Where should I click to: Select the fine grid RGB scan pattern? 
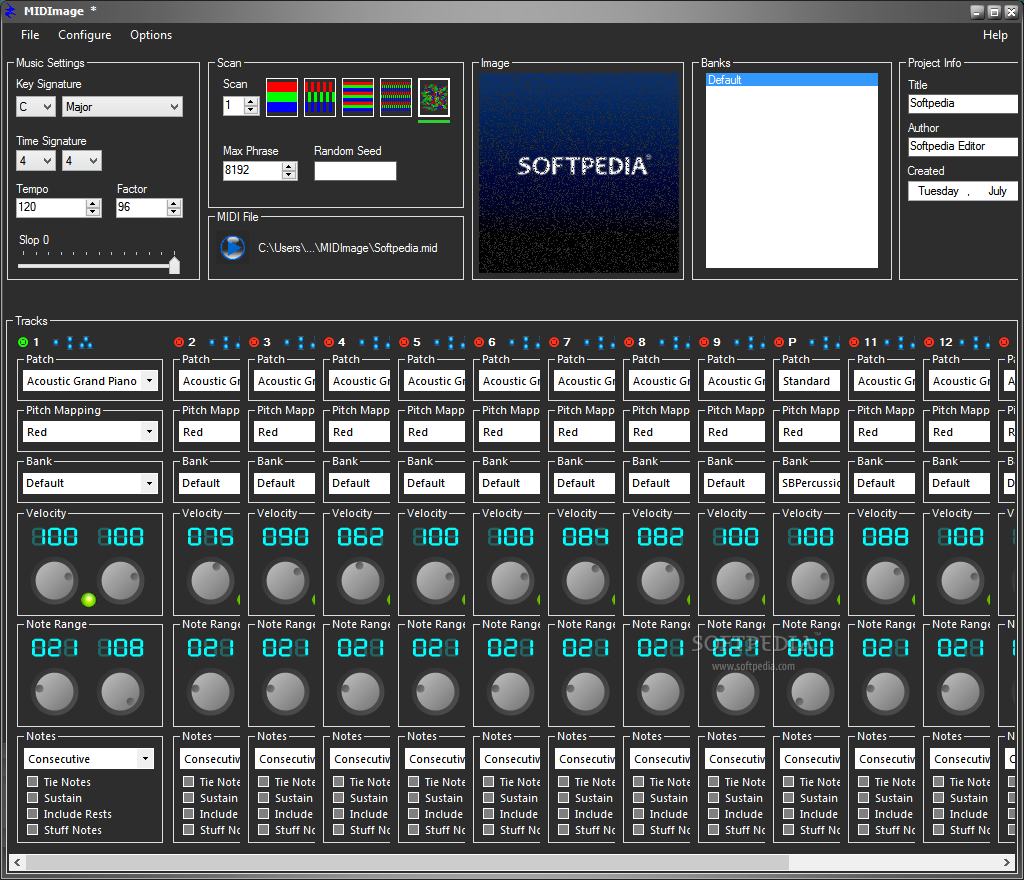click(x=396, y=97)
